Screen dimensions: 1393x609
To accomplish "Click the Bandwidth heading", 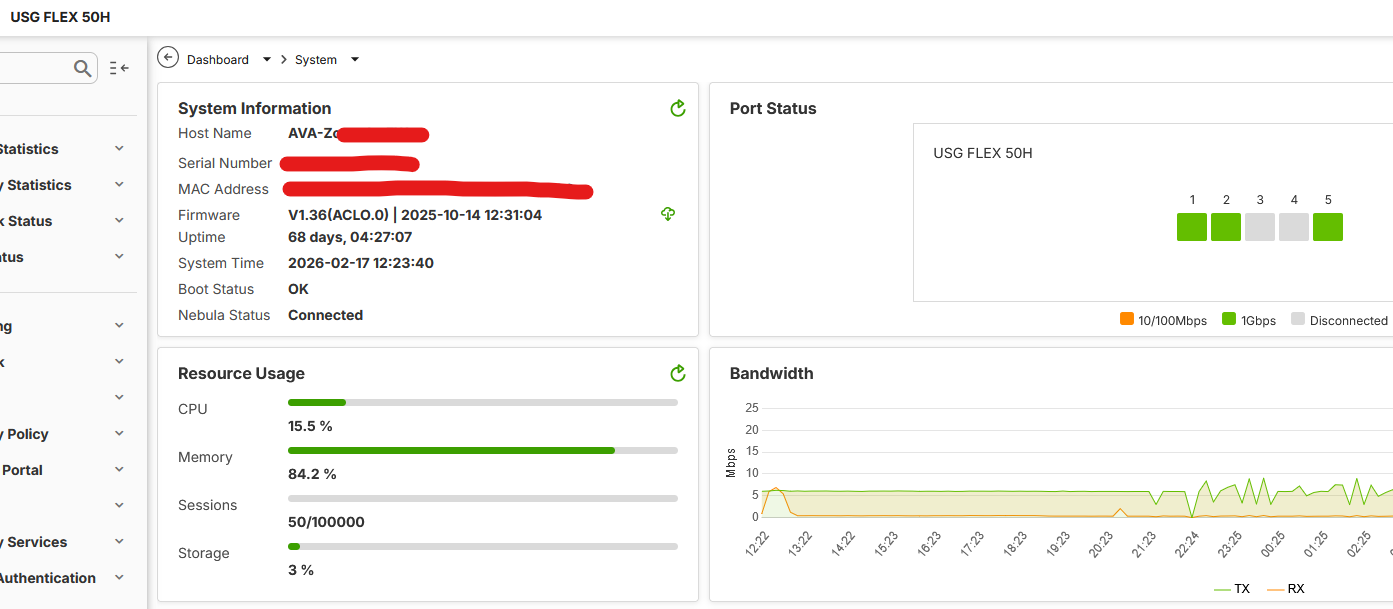I will pos(771,373).
